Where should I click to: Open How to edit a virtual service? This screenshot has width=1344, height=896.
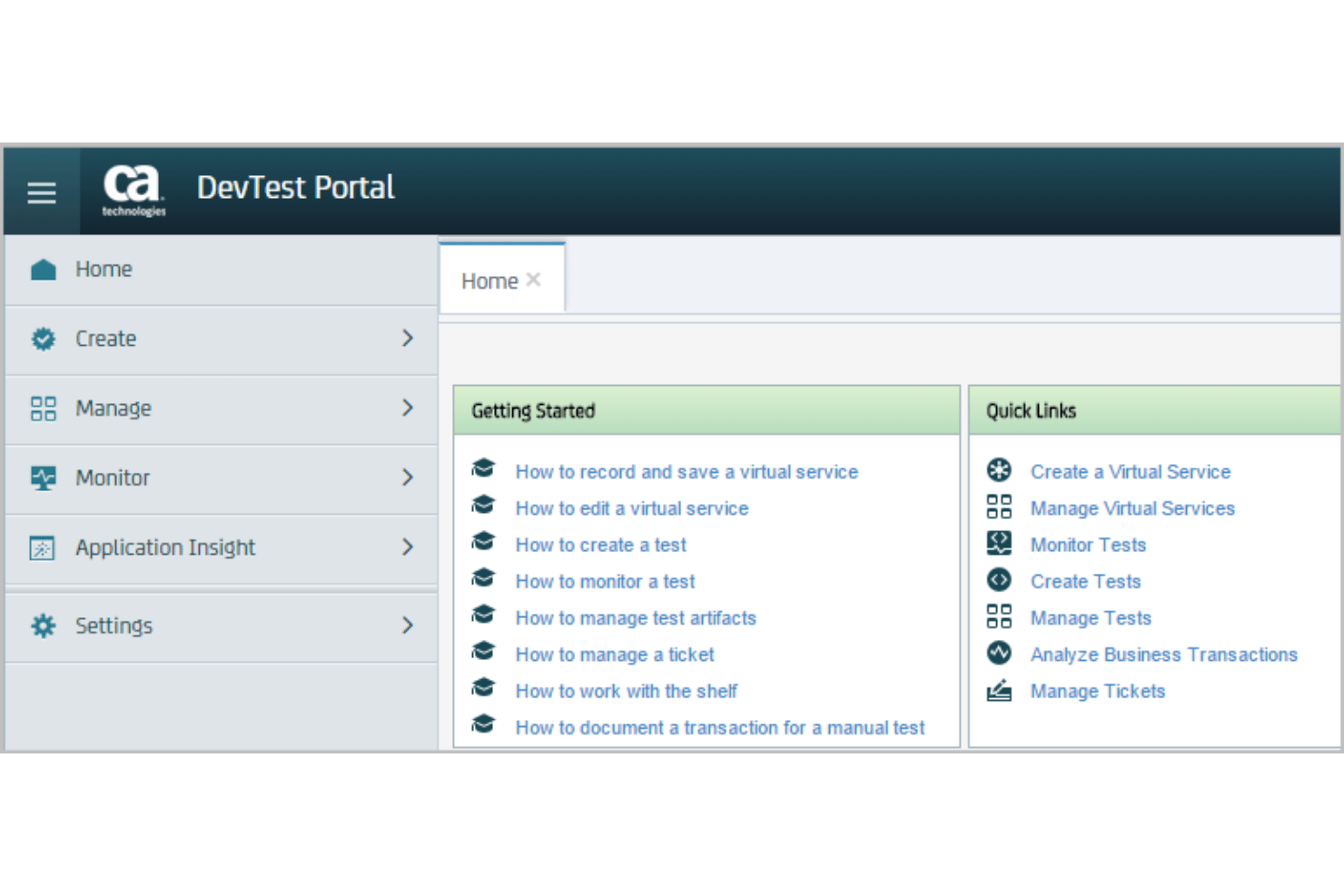(632, 508)
